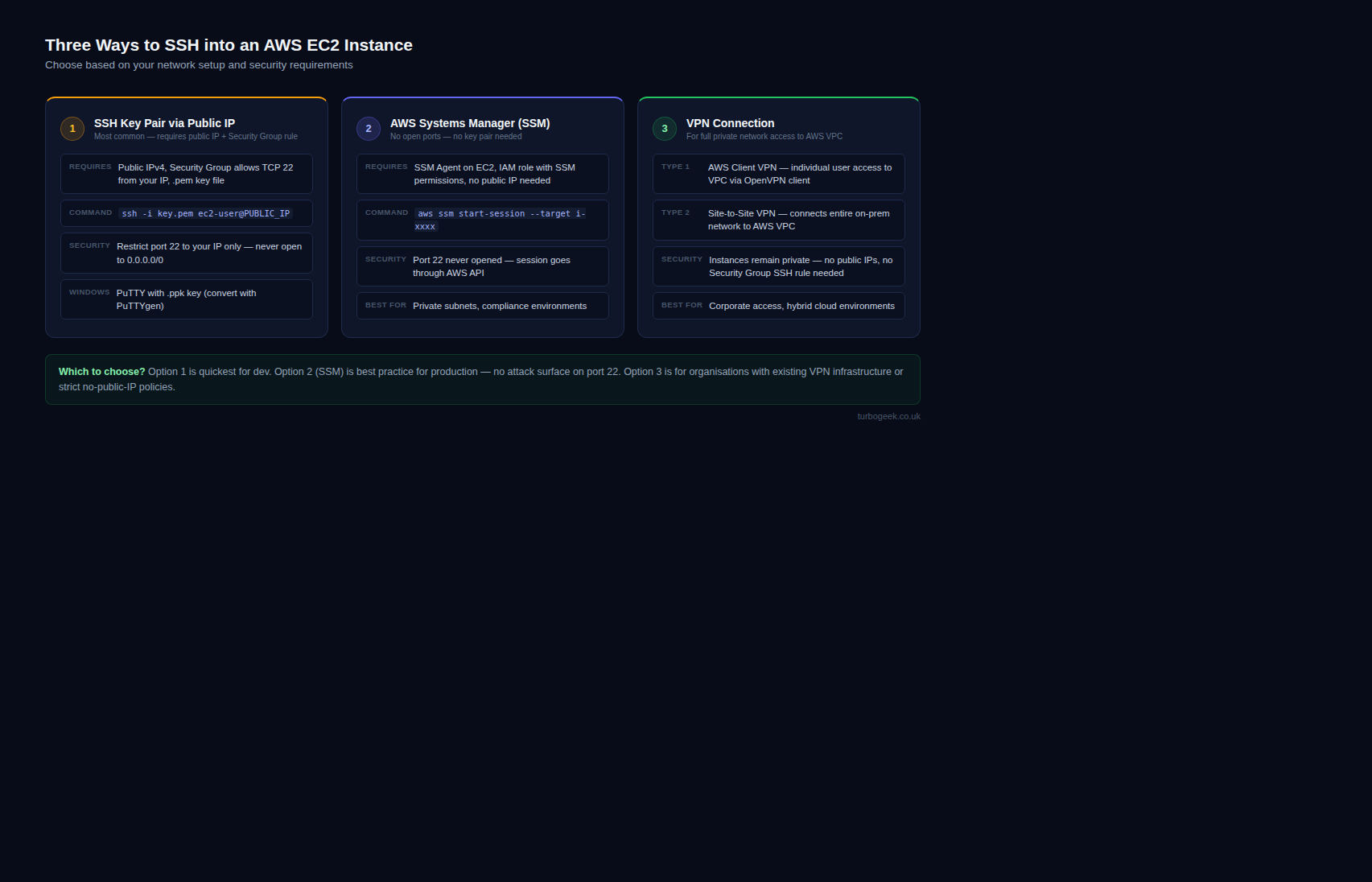Select the Site-to-Site VPN Type 2 row
The height and width of the screenshot is (882, 1372).
tap(779, 220)
